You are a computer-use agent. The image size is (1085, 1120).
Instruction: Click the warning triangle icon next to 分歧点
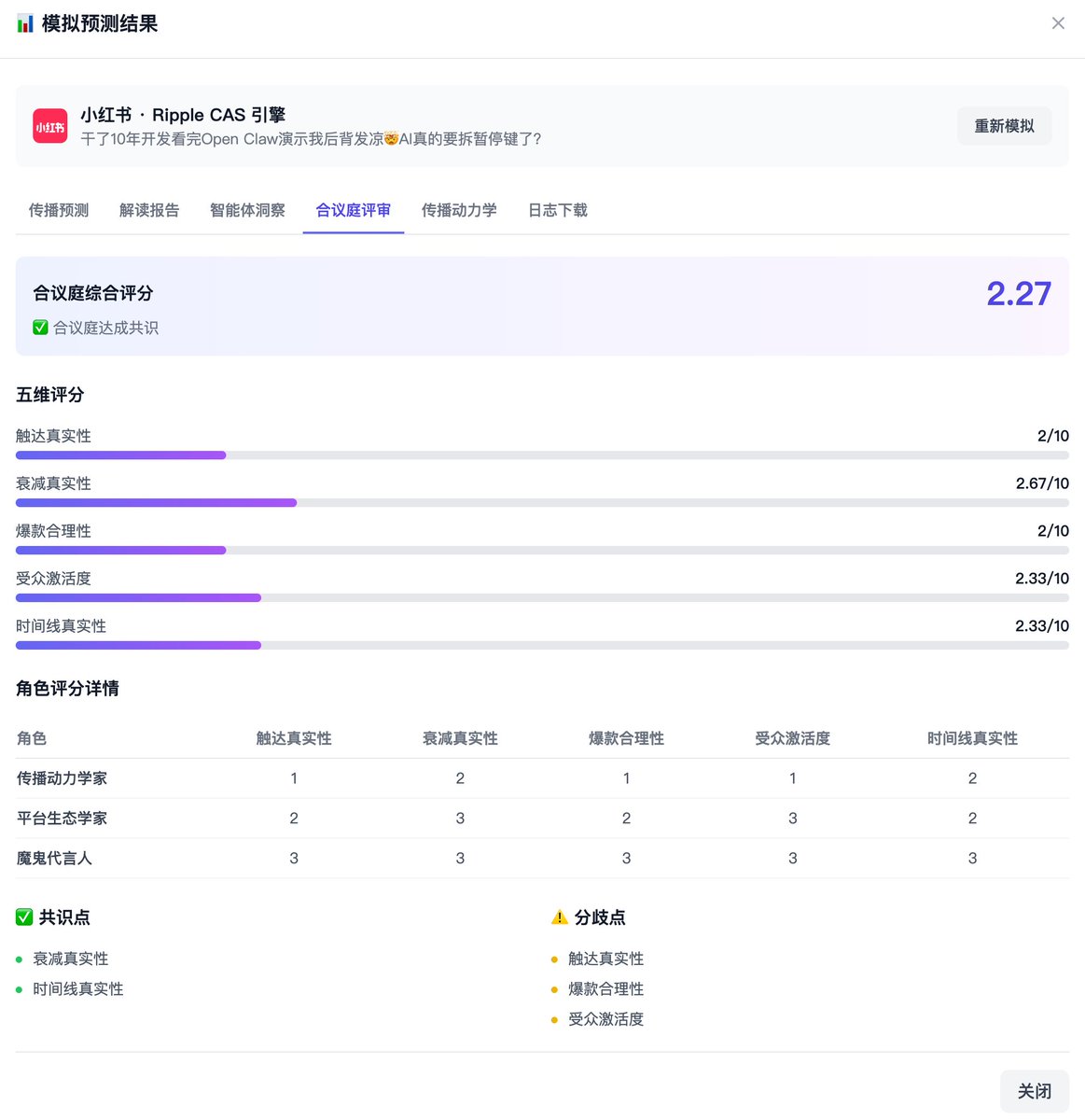click(x=560, y=917)
